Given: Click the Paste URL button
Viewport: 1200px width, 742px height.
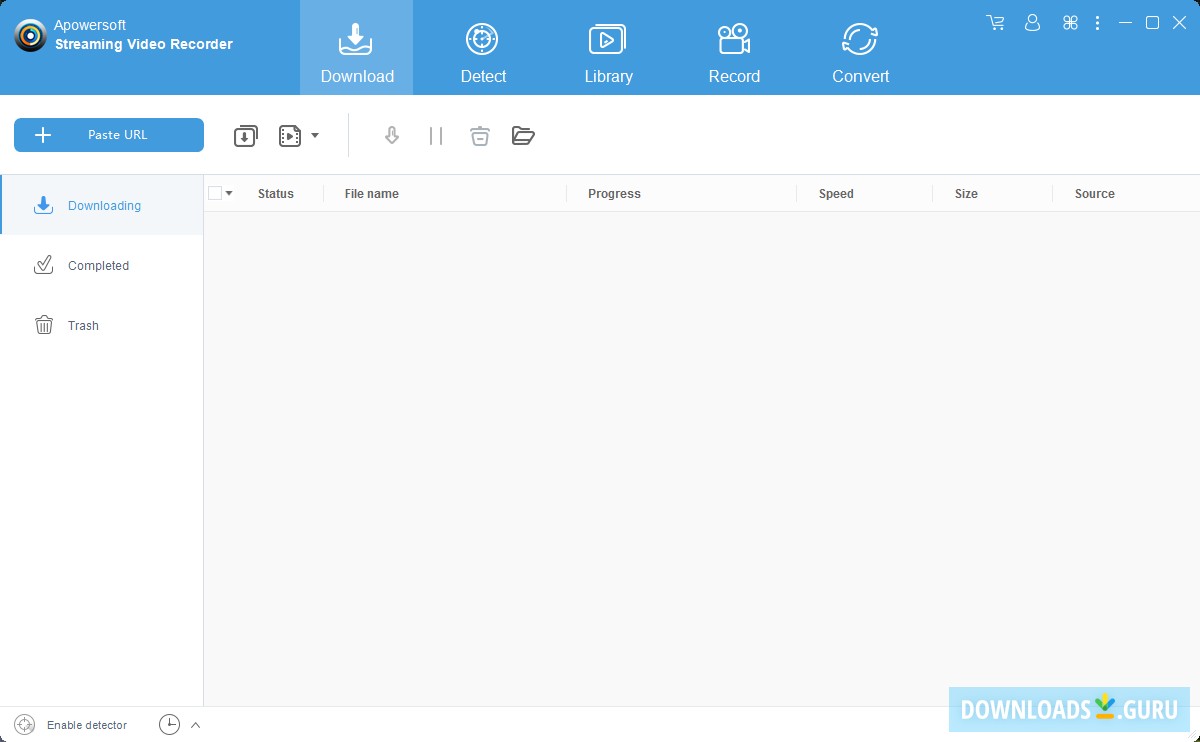Looking at the screenshot, I should (x=108, y=134).
